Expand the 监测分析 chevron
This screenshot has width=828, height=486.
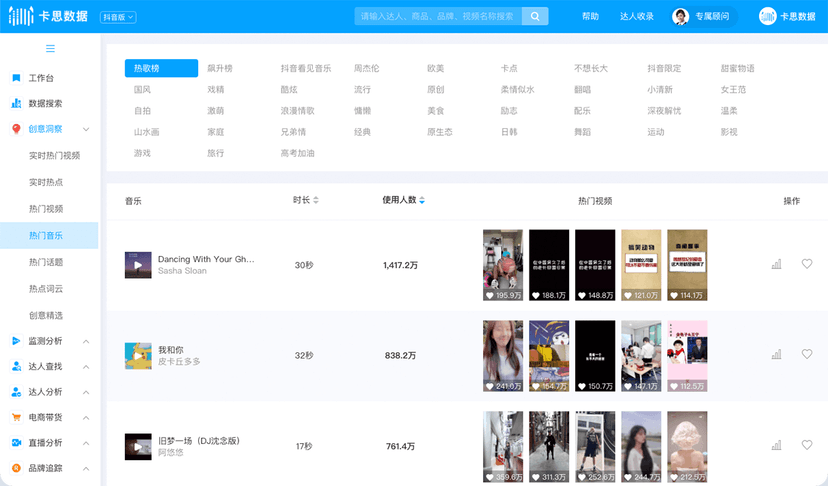point(86,342)
